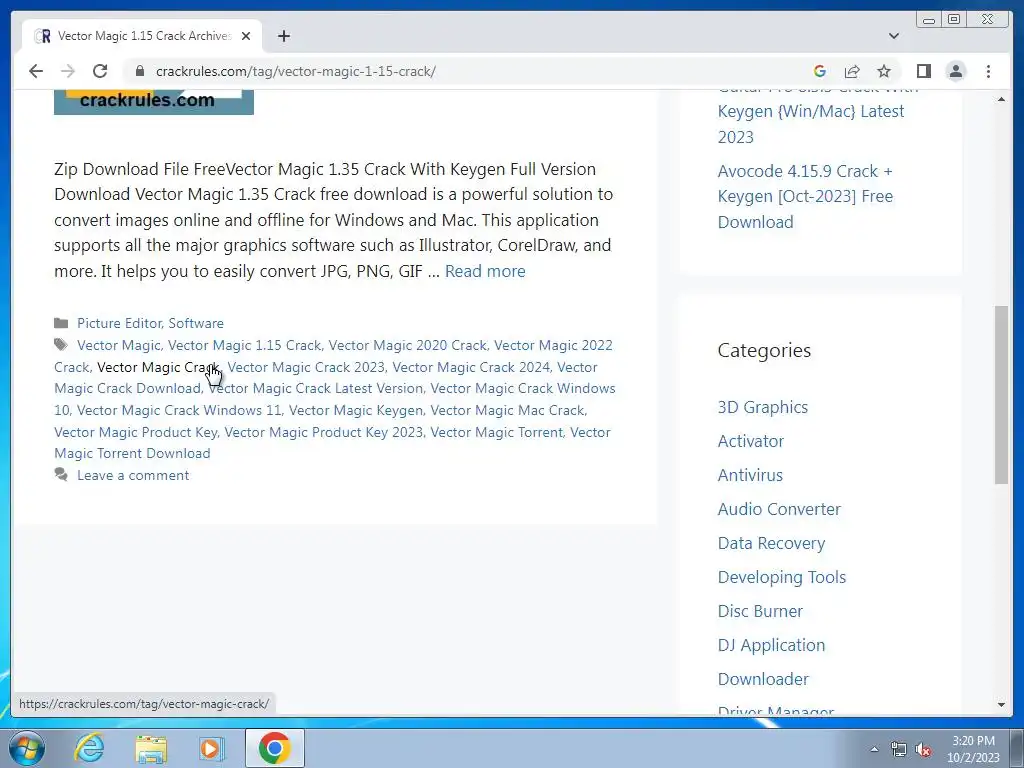Open the Read more link

click(x=485, y=271)
